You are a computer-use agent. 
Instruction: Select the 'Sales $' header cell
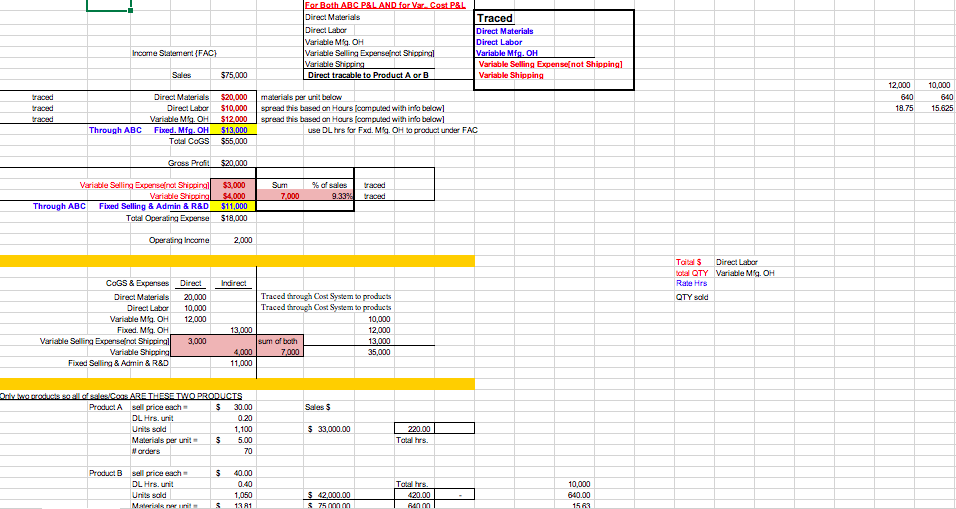[x=316, y=407]
